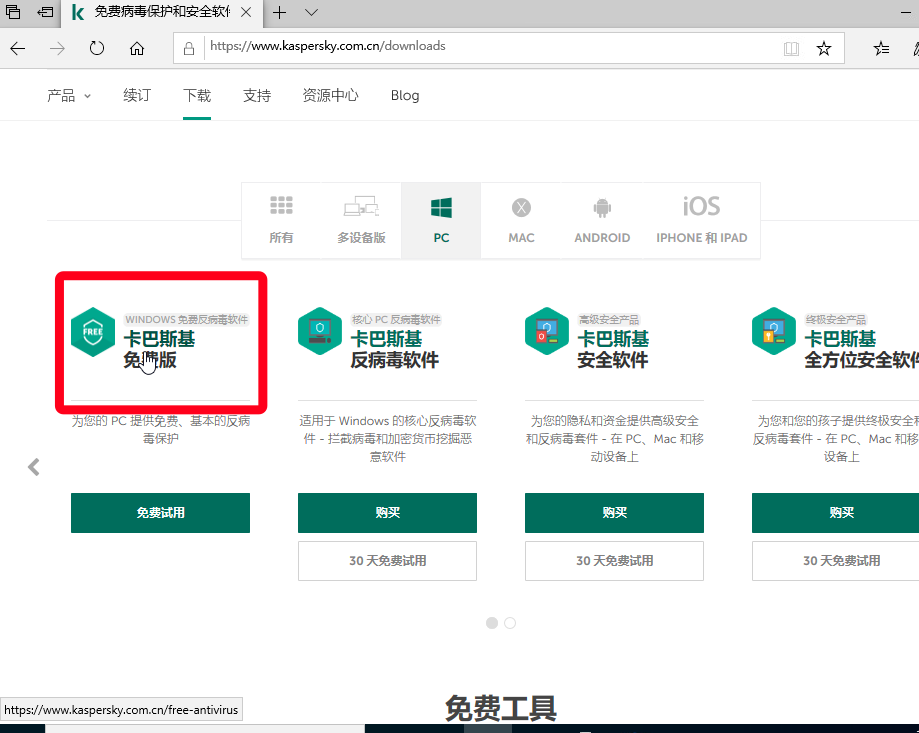Select the ANDROID platform tab

(x=602, y=220)
